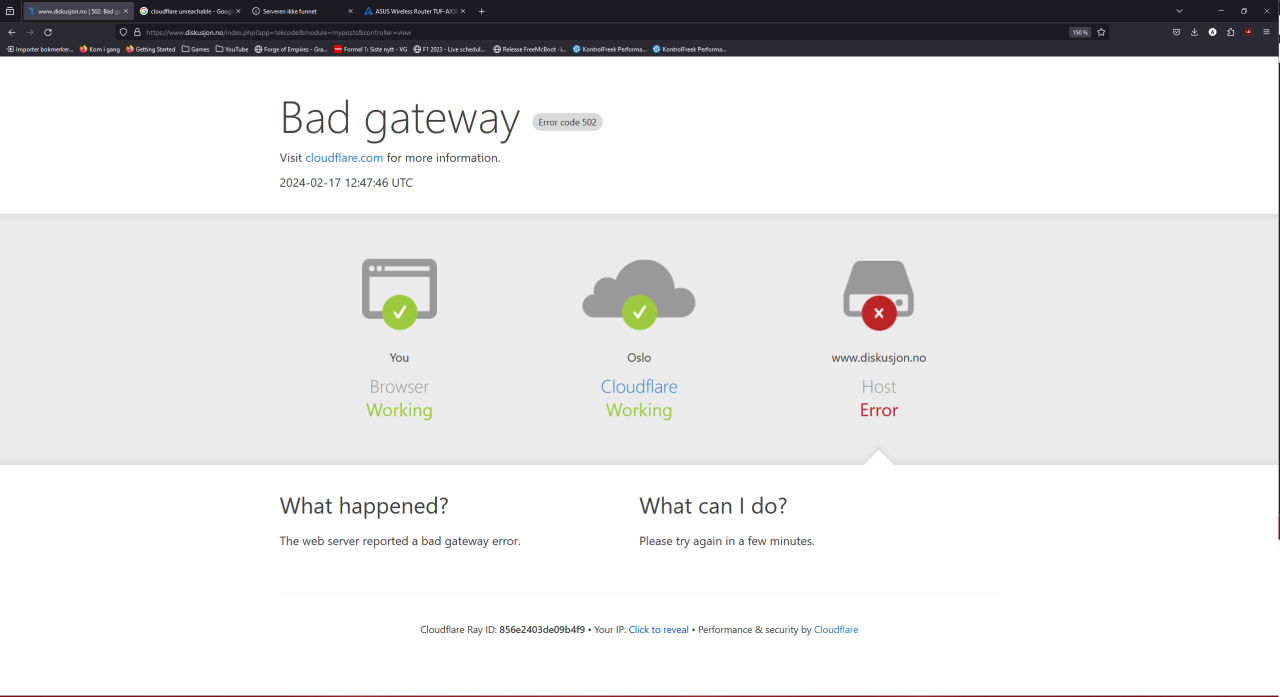This screenshot has height=697, width=1280.
Task: Click the forward navigation arrow
Action: [x=30, y=32]
